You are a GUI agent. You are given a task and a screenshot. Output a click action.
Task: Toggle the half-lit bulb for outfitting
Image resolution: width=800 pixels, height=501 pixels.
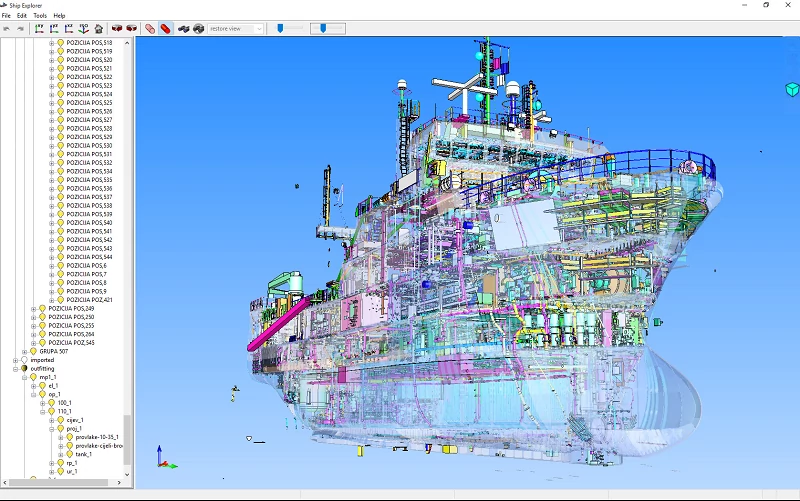coord(24,368)
